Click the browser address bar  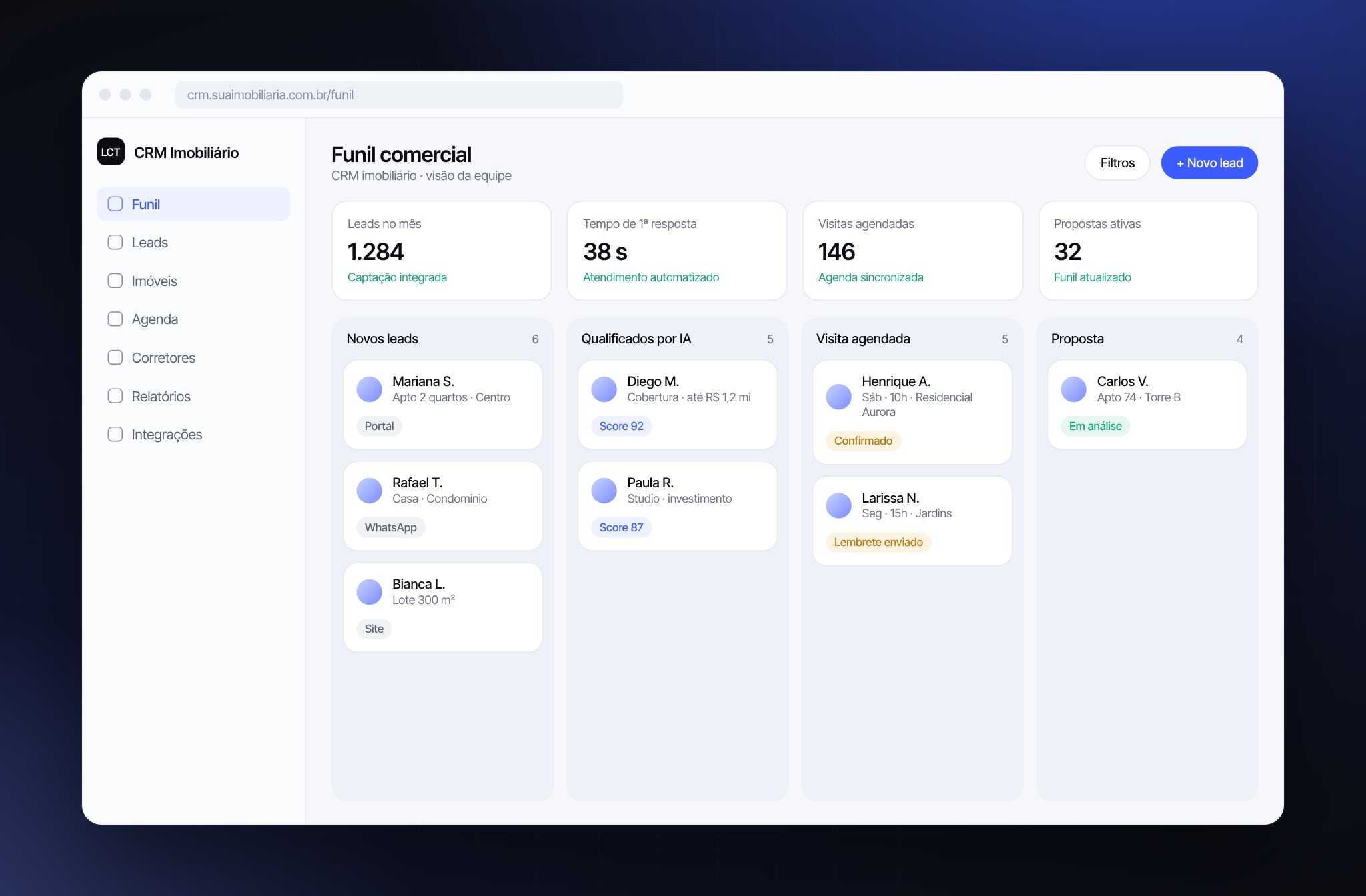(399, 95)
